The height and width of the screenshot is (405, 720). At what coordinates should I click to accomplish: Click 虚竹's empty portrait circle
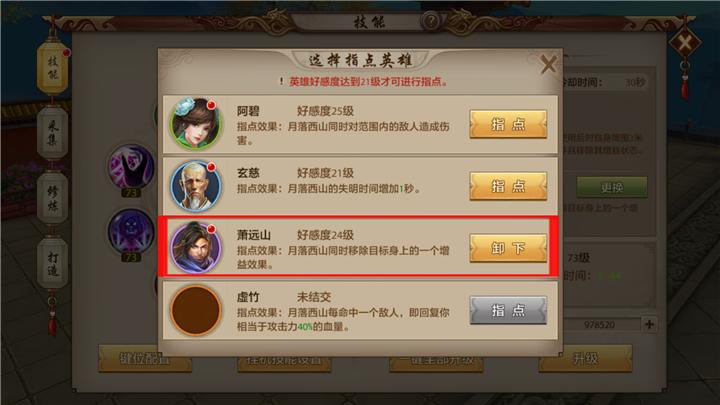click(196, 310)
